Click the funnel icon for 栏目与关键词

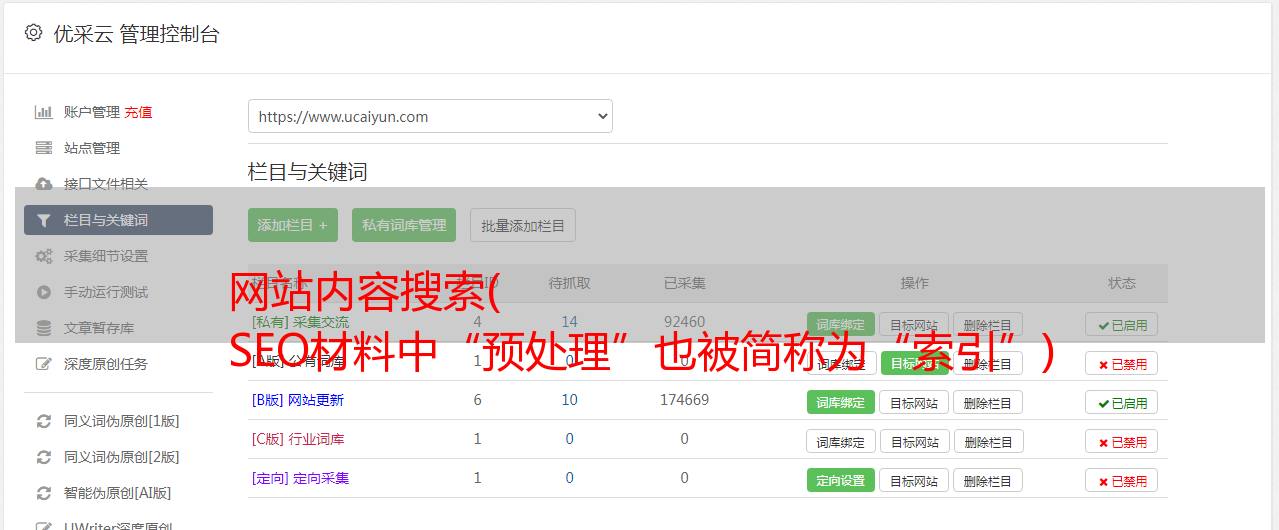pyautogui.click(x=43, y=220)
